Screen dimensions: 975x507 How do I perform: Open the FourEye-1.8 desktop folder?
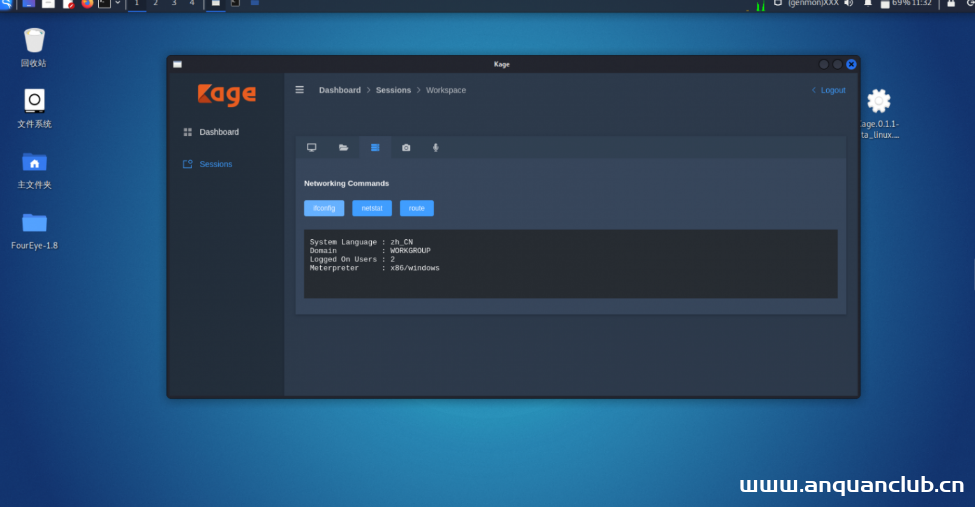pos(34,223)
